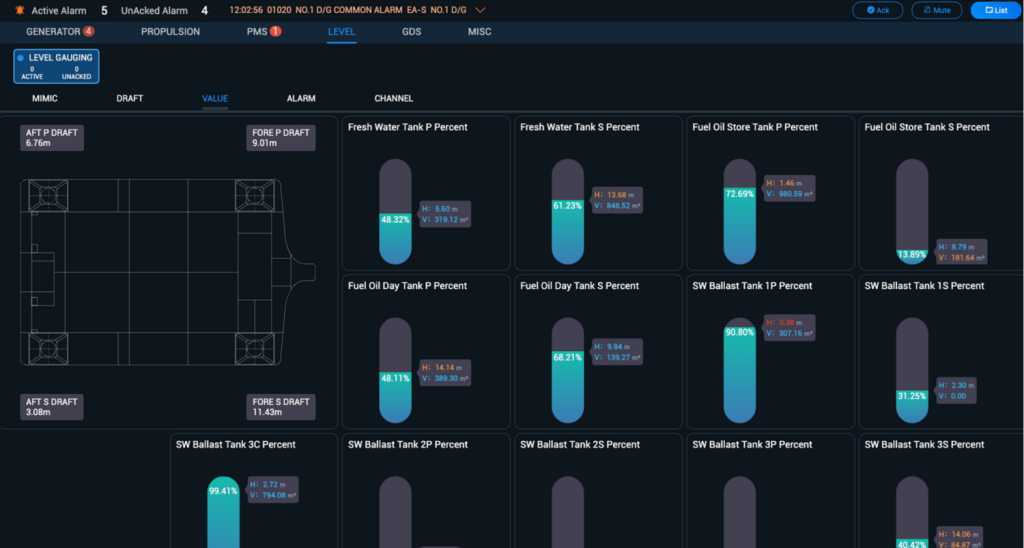The height and width of the screenshot is (548, 1024).
Task: Expand the alarm message dropdown chevron
Action: pos(480,11)
